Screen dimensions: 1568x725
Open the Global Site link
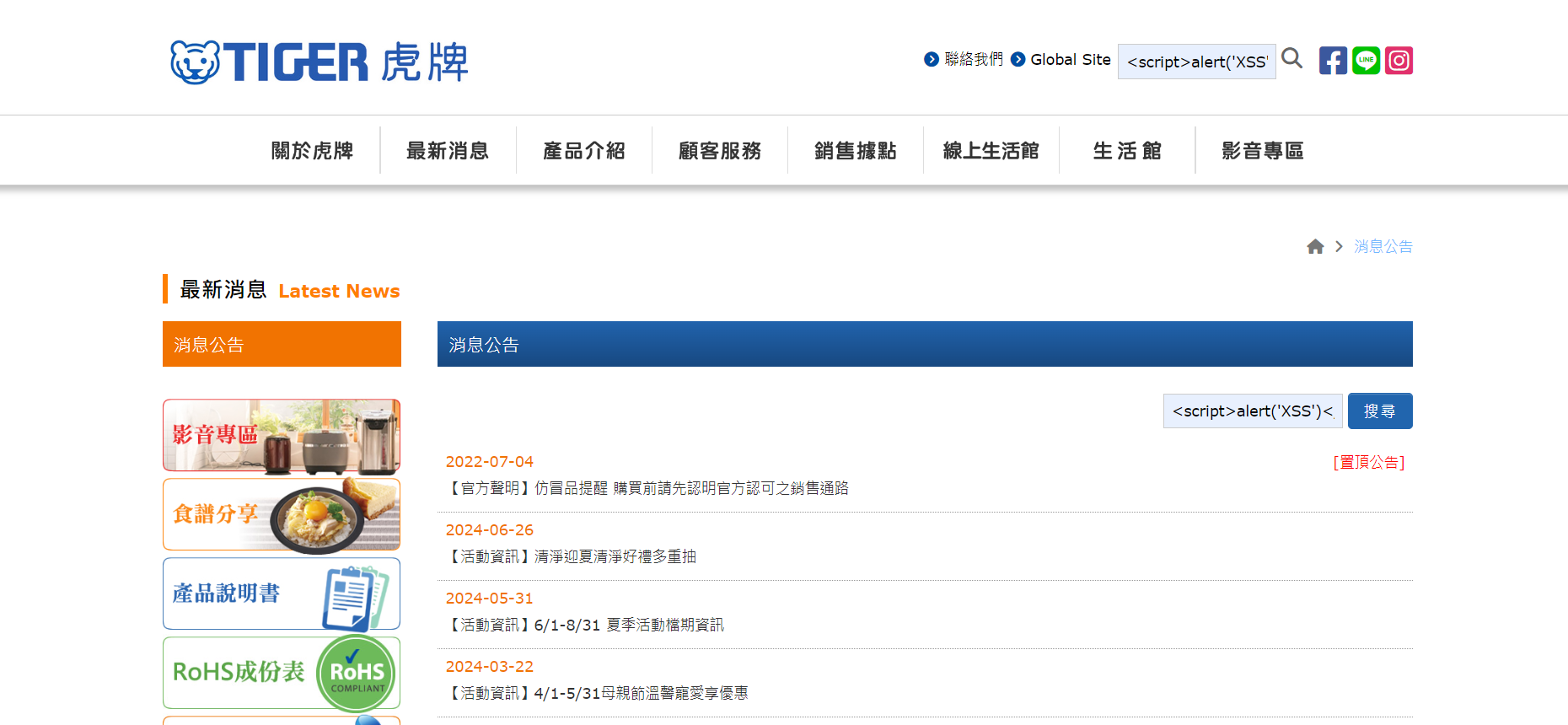coord(1071,59)
